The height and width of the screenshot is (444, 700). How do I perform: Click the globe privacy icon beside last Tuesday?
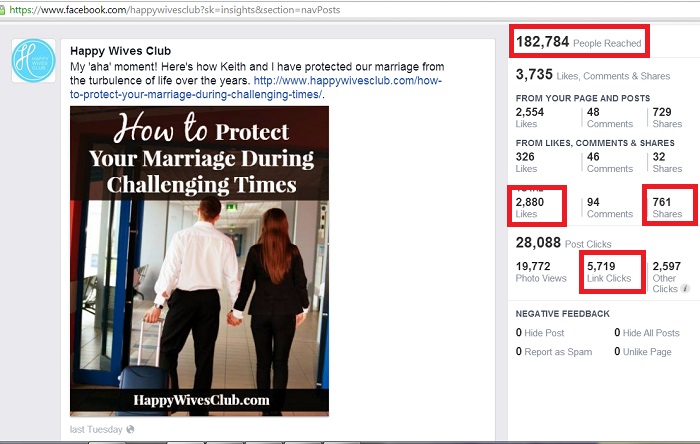click(x=130, y=429)
